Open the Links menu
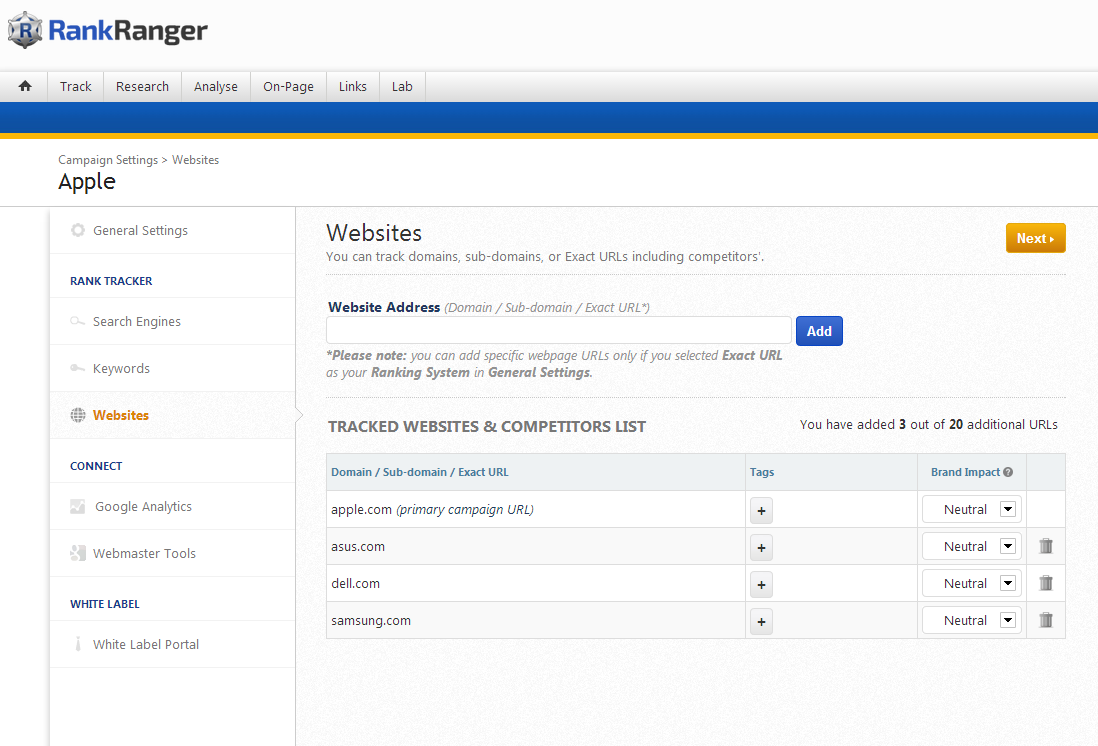 coord(353,87)
